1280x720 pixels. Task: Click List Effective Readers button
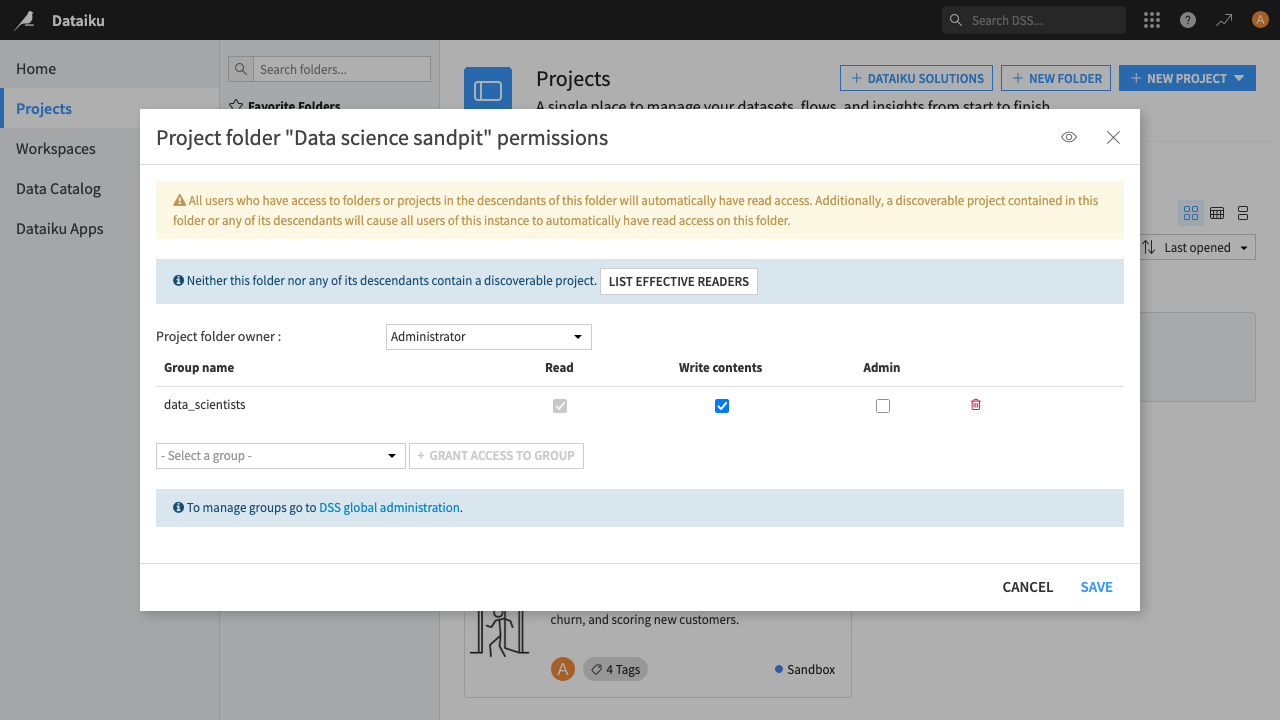[679, 282]
